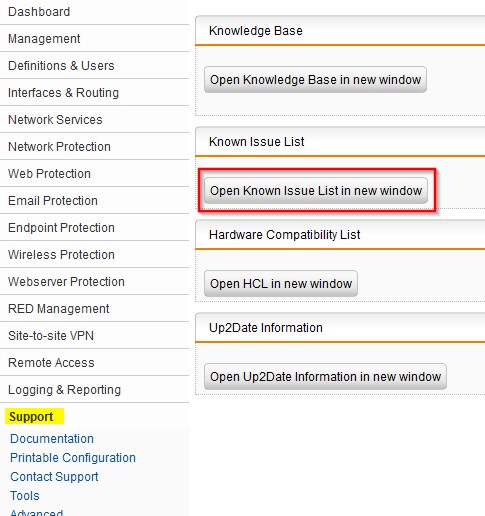Screen dimensions: 485x516
Task: Open Endpoint Protection menu item
Action: (94, 228)
